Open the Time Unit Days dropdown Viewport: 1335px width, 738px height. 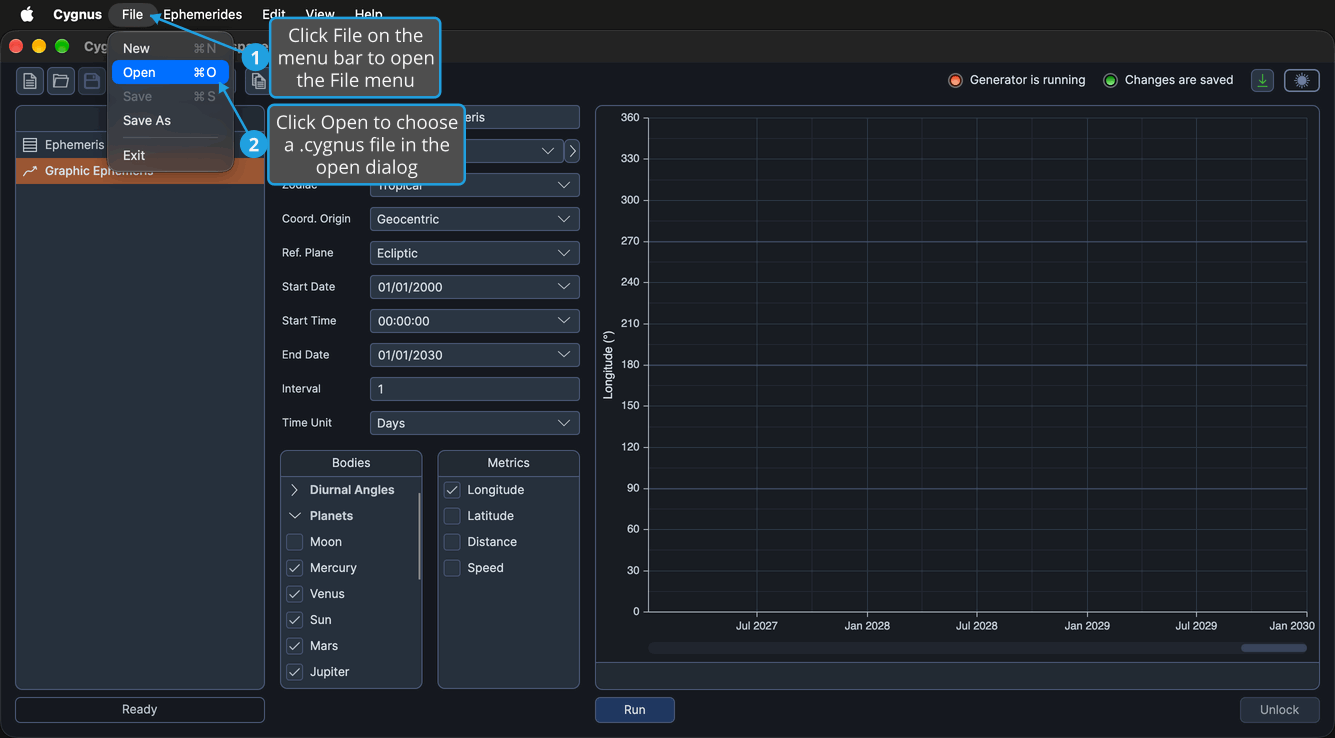475,423
